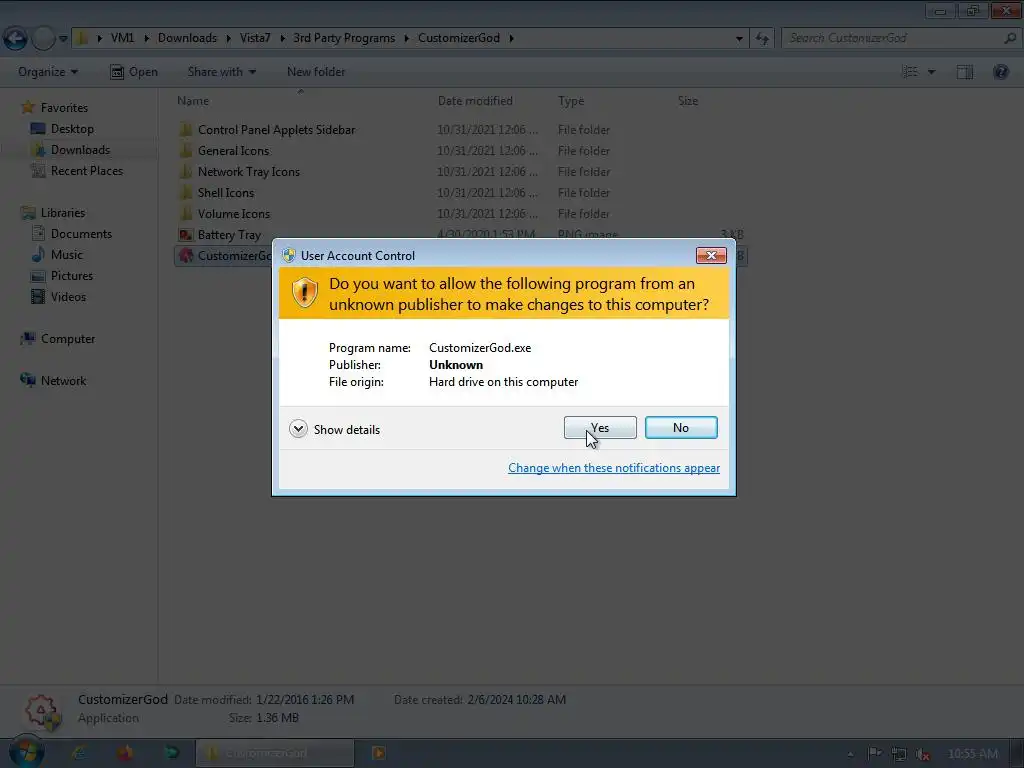Image resolution: width=1024 pixels, height=768 pixels.
Task: Click the UAC shield warning icon
Action: (304, 293)
